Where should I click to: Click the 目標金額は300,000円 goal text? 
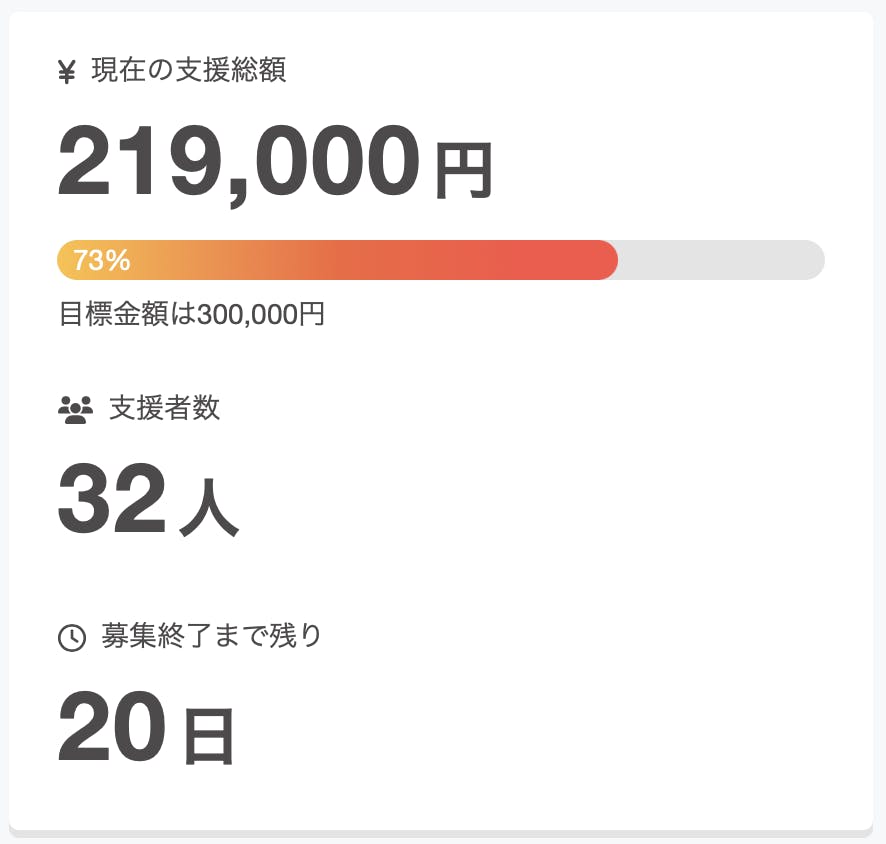tap(191, 314)
